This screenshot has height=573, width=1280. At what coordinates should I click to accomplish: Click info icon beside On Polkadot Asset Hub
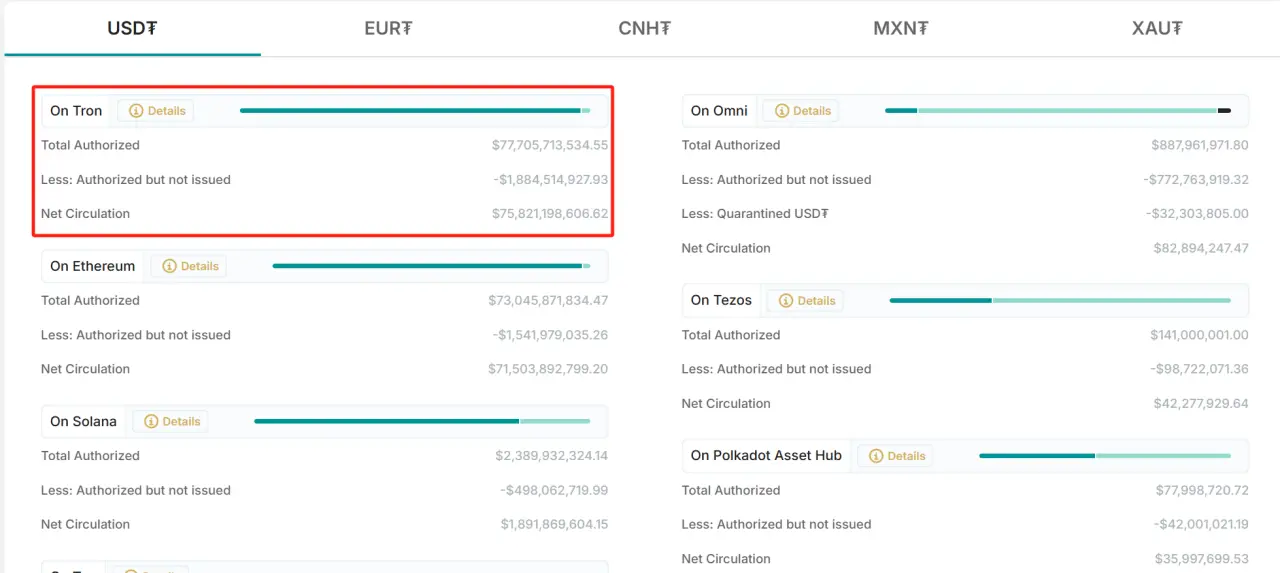(876, 455)
